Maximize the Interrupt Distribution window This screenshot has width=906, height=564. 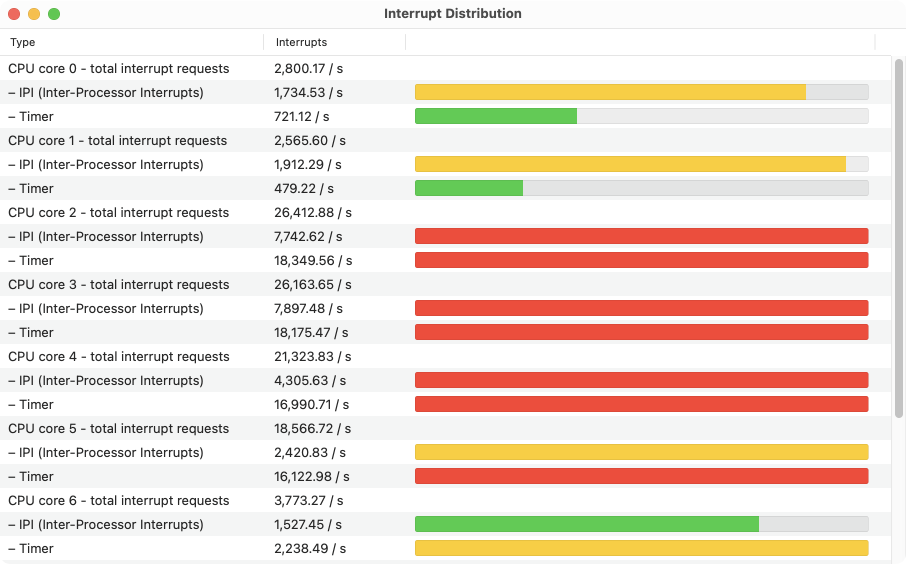54,14
